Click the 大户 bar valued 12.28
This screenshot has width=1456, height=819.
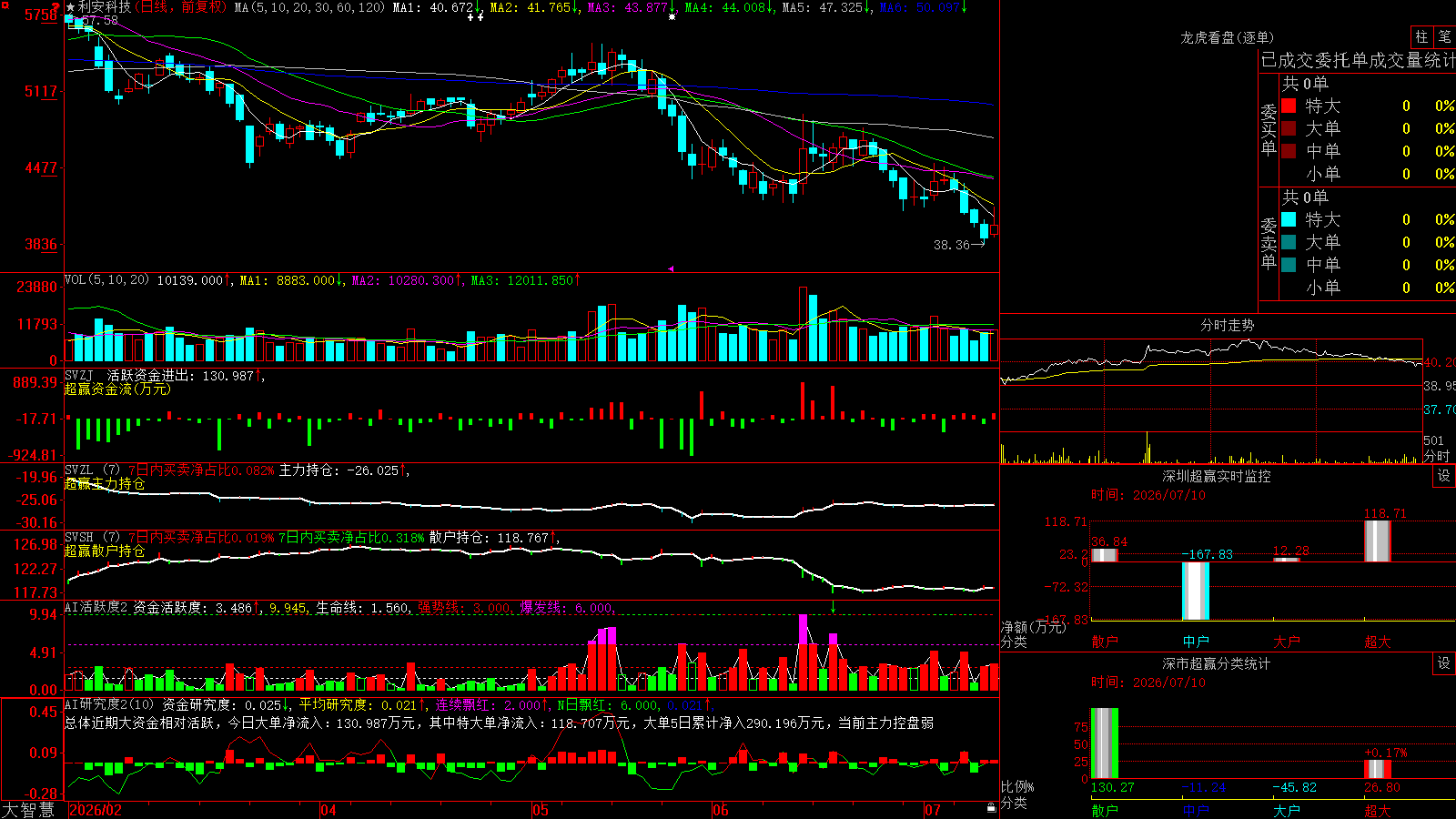click(1287, 560)
